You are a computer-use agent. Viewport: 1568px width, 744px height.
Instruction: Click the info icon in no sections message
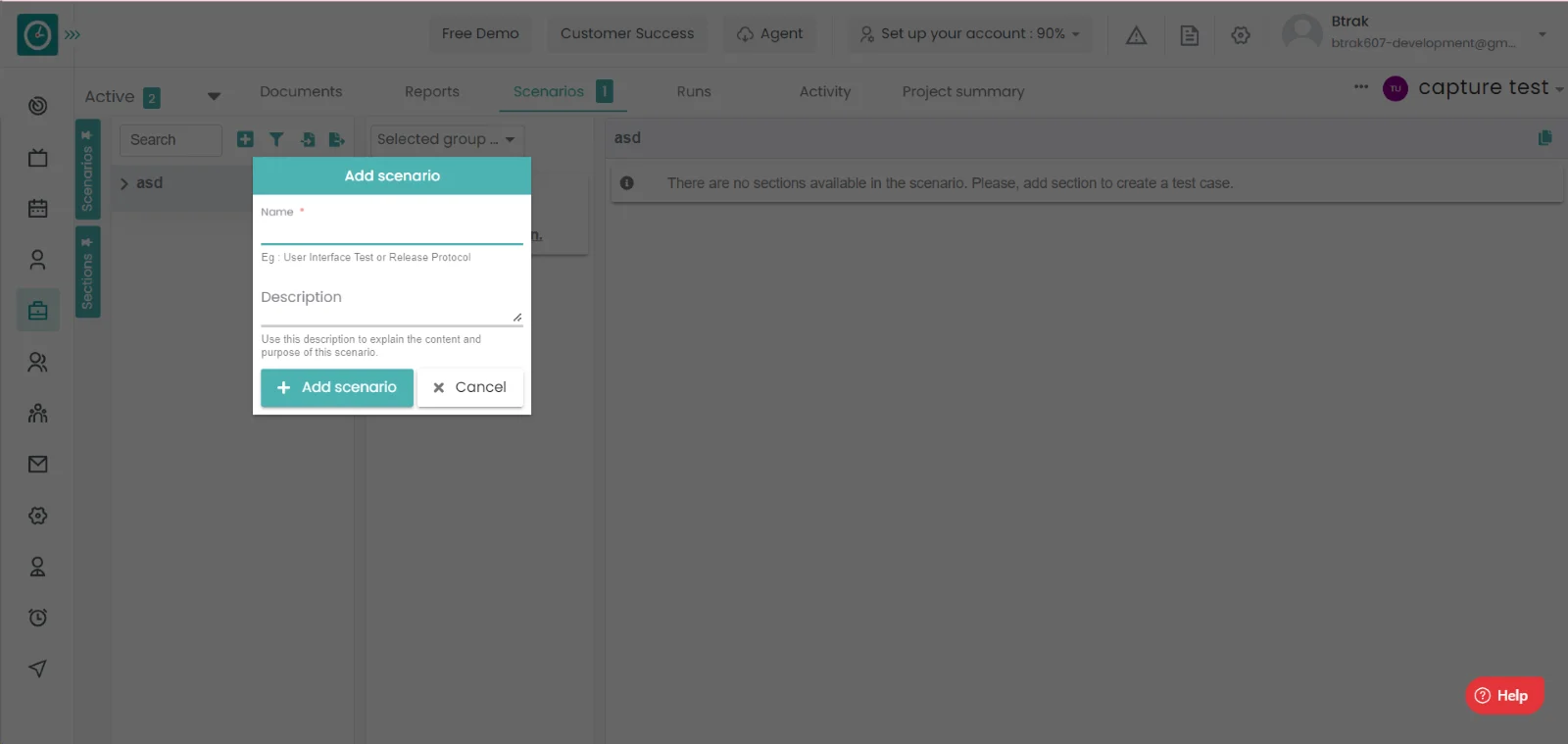627,183
